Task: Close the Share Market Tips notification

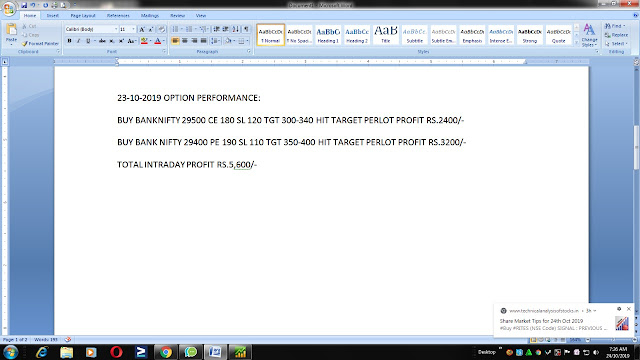Action: coord(629,309)
